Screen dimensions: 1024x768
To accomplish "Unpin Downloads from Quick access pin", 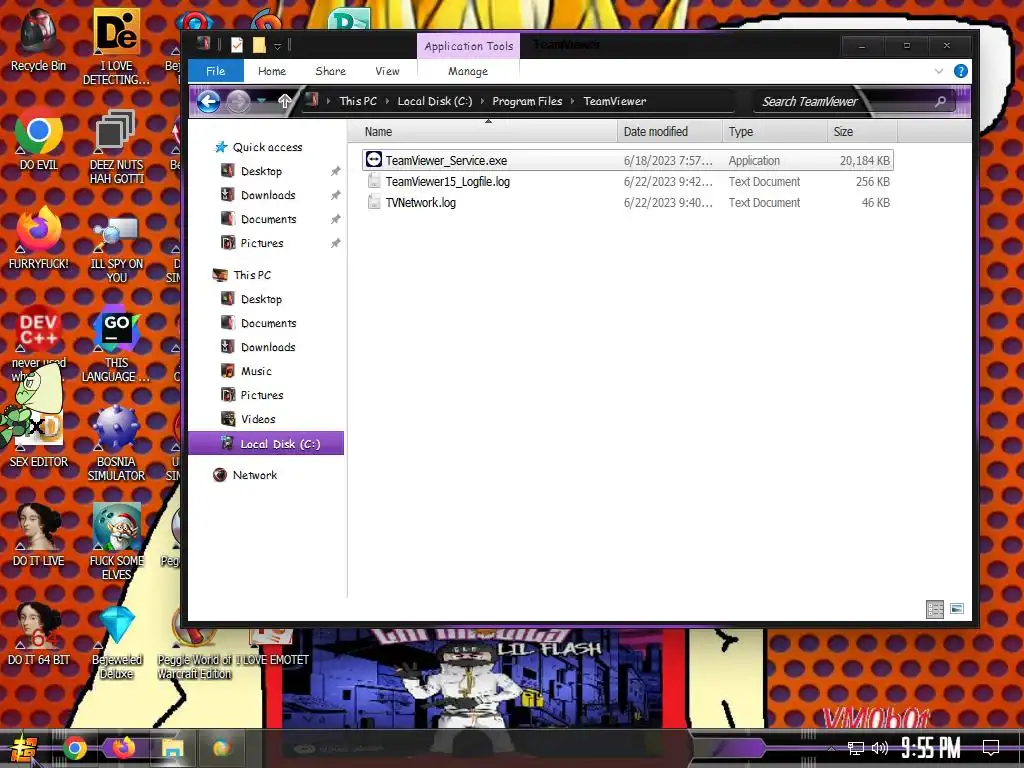I will [336, 195].
